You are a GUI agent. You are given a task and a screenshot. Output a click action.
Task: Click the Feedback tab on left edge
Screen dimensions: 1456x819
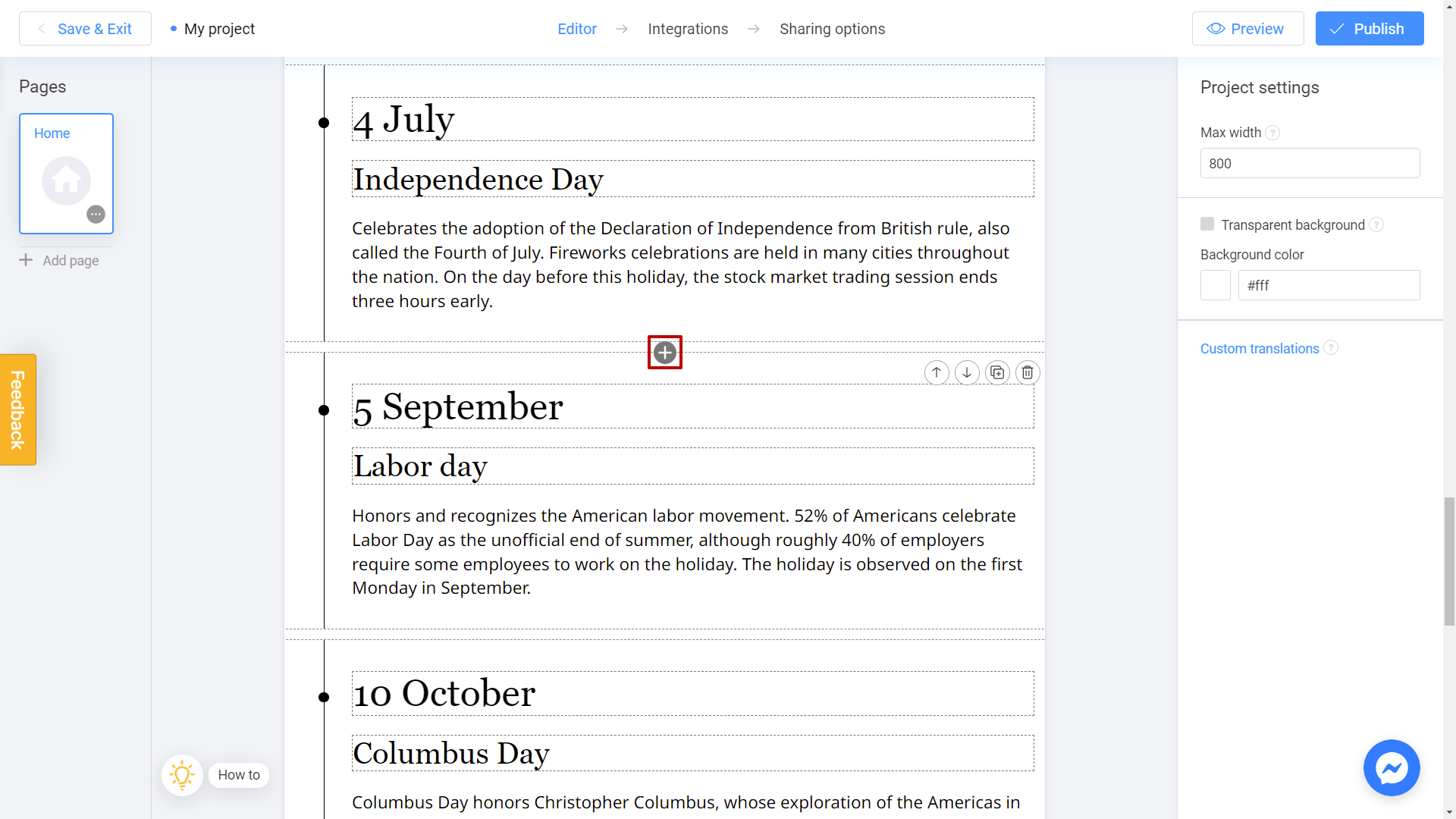tap(18, 409)
